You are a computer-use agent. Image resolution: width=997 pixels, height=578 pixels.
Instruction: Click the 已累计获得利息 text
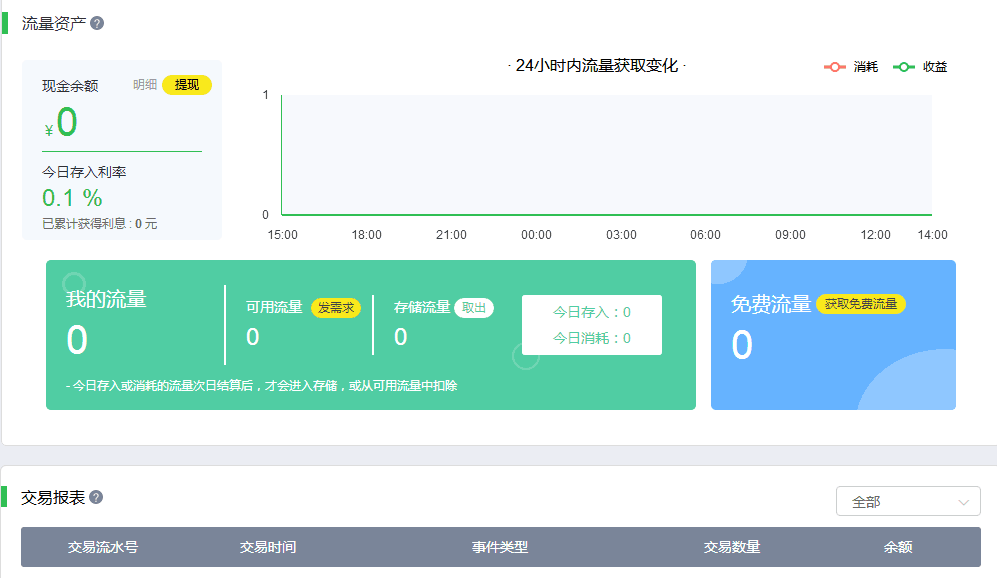(x=99, y=224)
